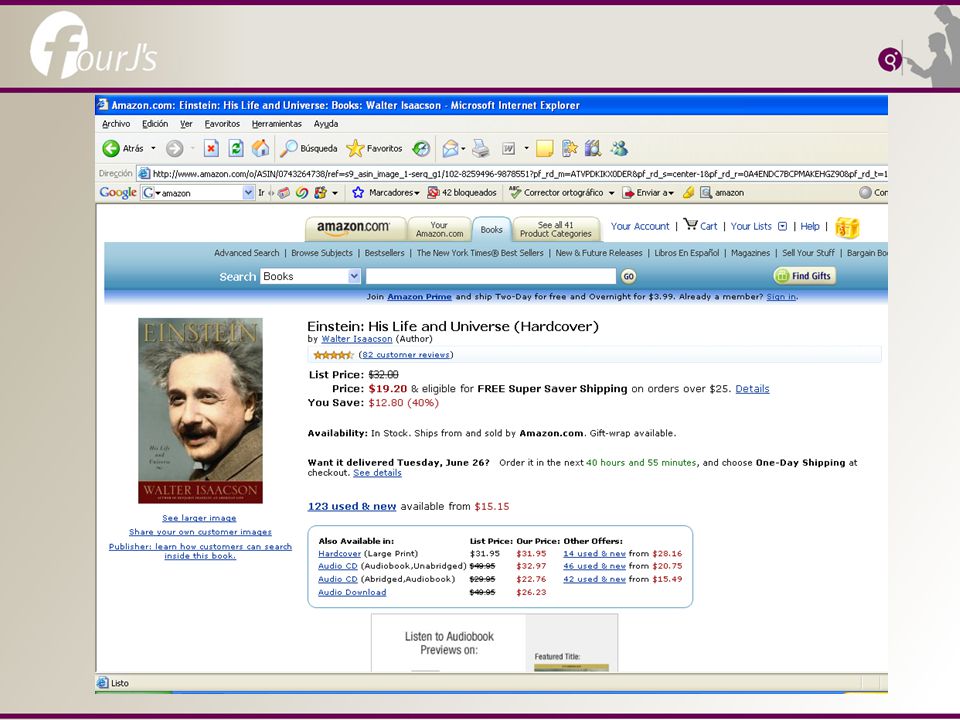Viewport: 960px width, 720px height.
Task: Click the Mail envelope icon
Action: (450, 148)
